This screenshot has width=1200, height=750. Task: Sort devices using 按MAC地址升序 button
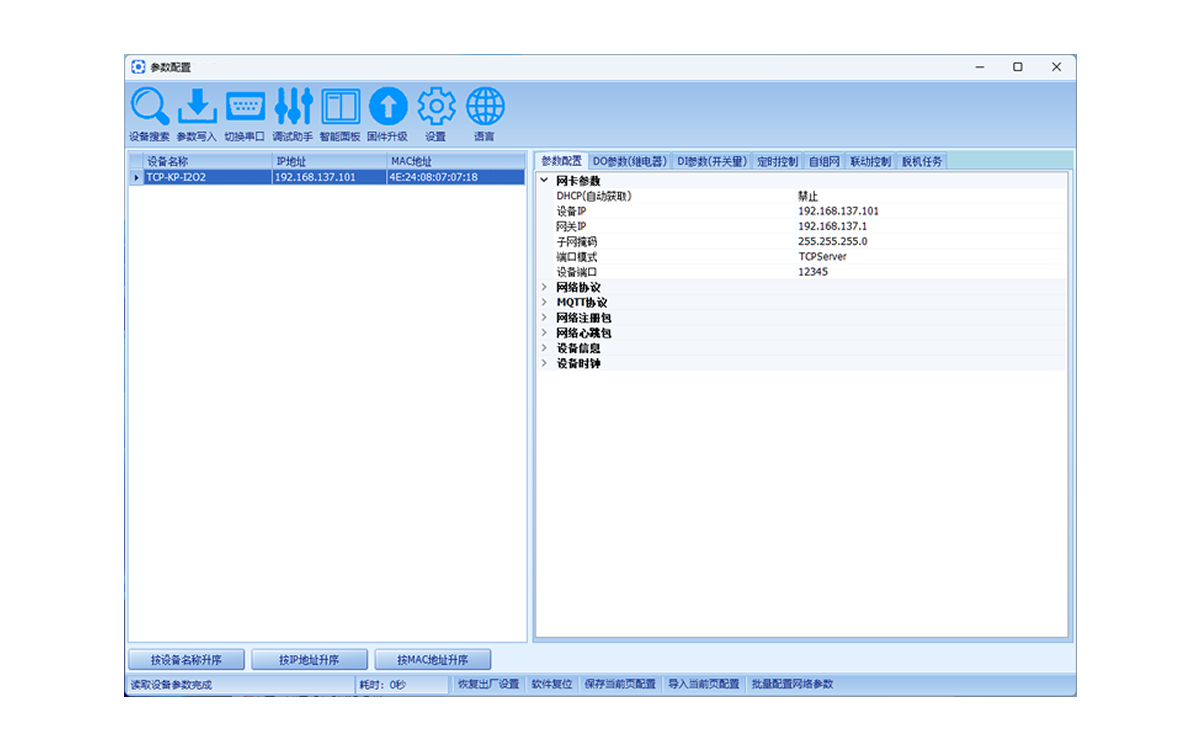[432, 660]
